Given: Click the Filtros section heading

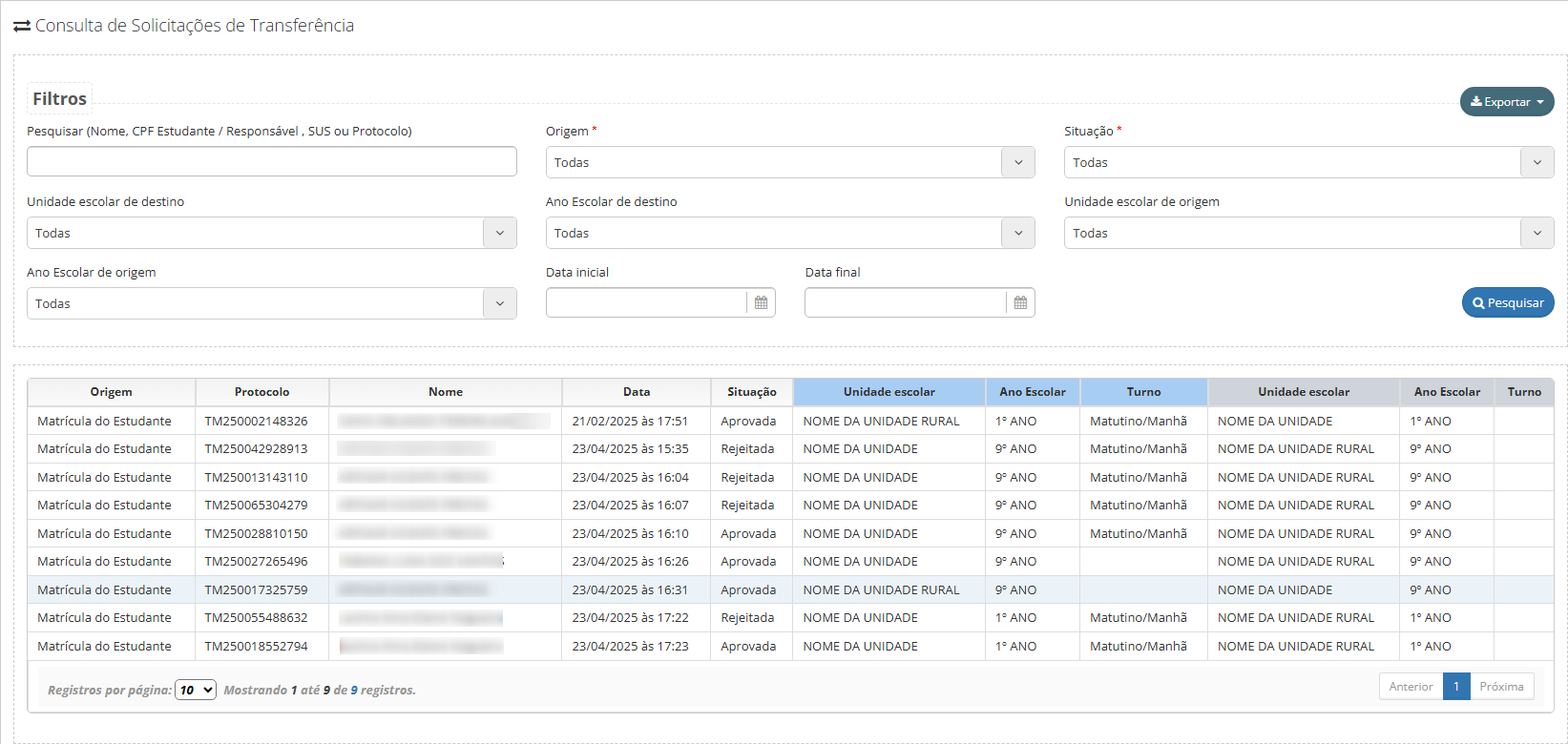Looking at the screenshot, I should (x=59, y=98).
